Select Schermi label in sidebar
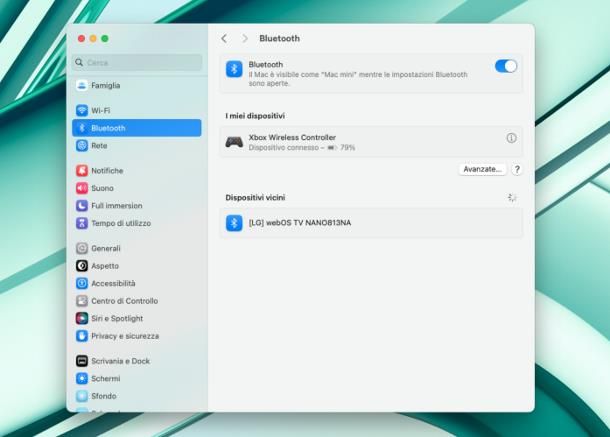This screenshot has width=610, height=437. tap(105, 379)
